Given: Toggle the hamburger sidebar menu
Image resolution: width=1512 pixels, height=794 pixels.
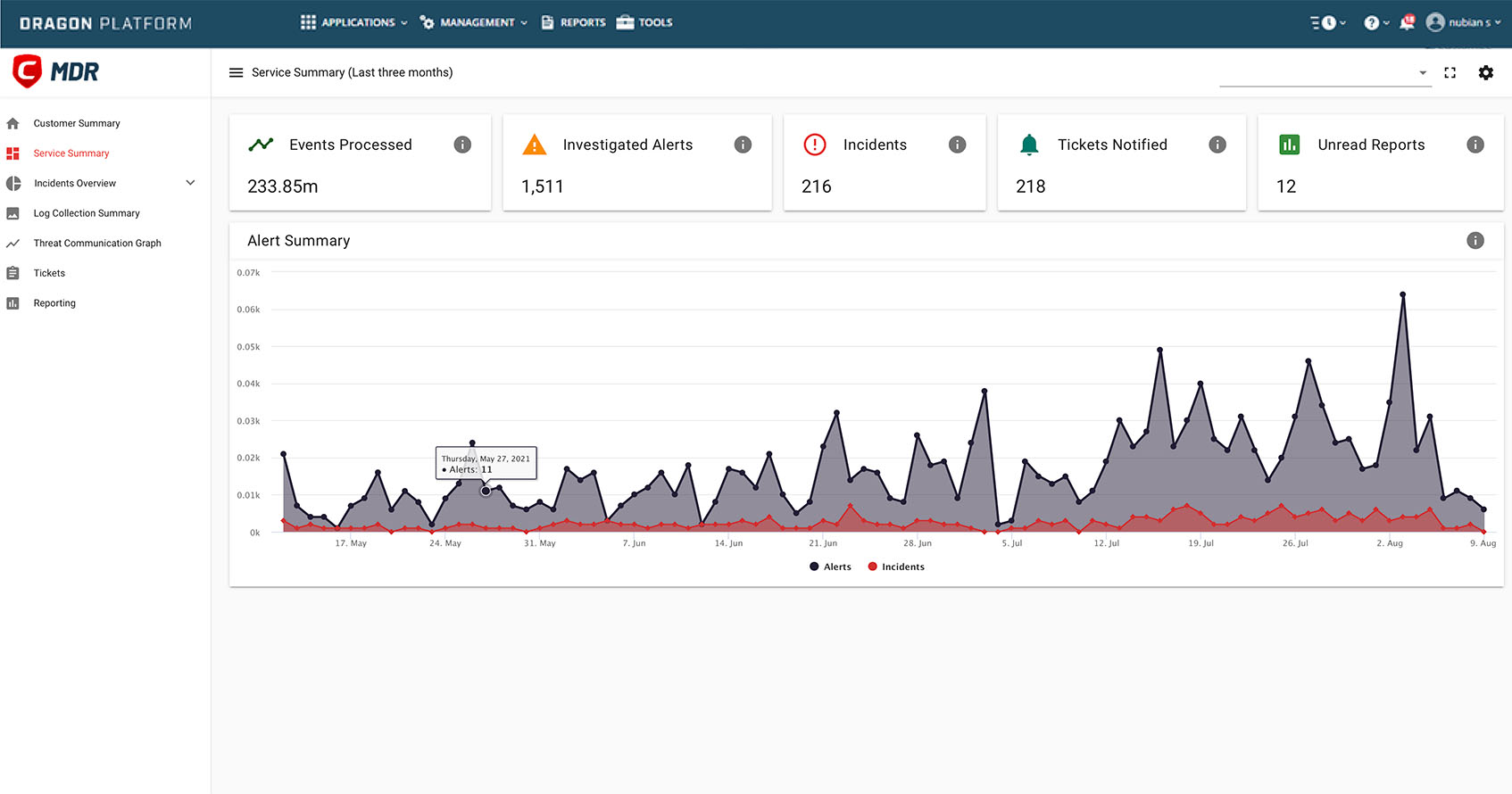Looking at the screenshot, I should 236,72.
